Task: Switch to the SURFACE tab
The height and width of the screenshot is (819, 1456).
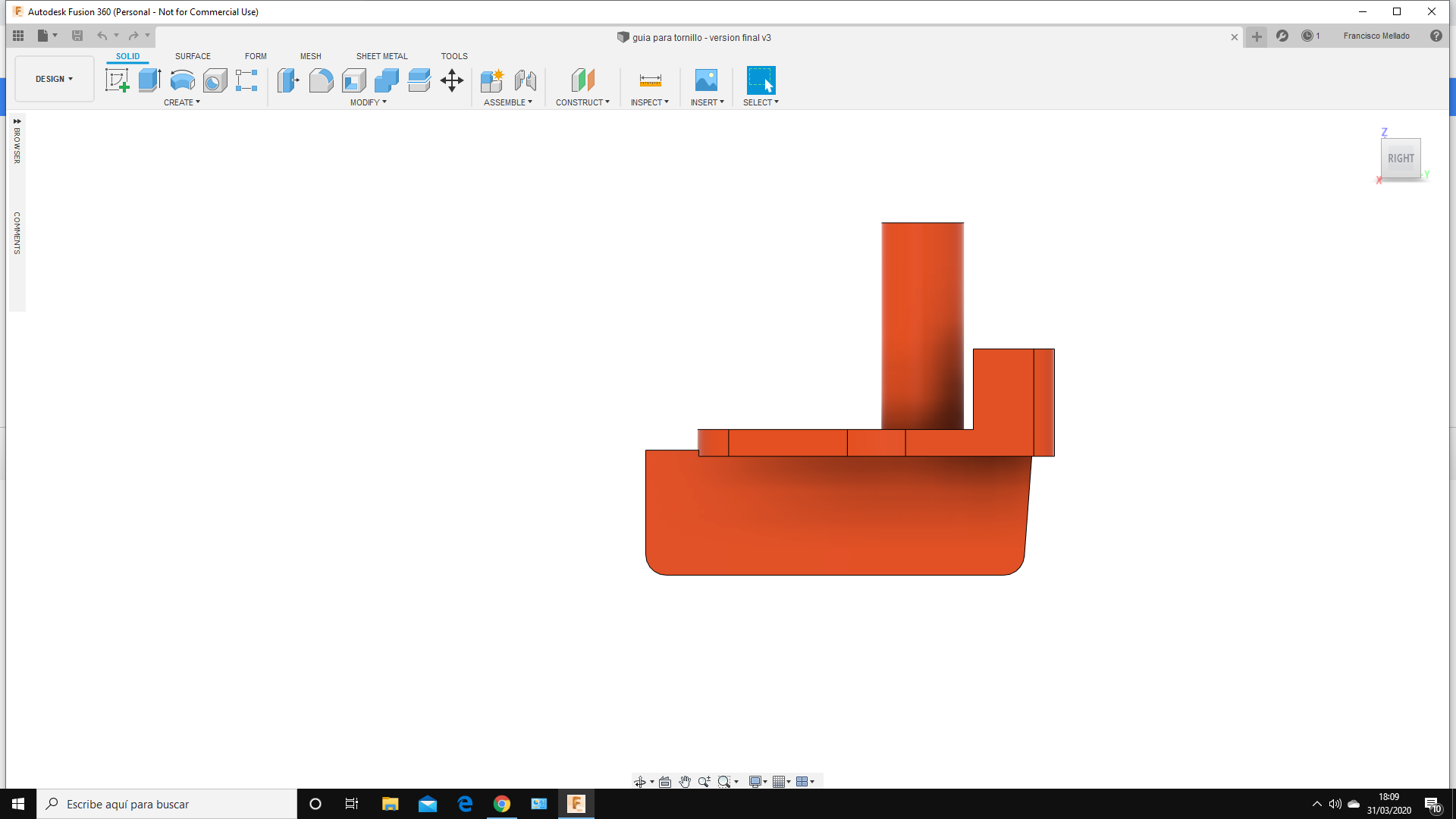Action: point(193,56)
